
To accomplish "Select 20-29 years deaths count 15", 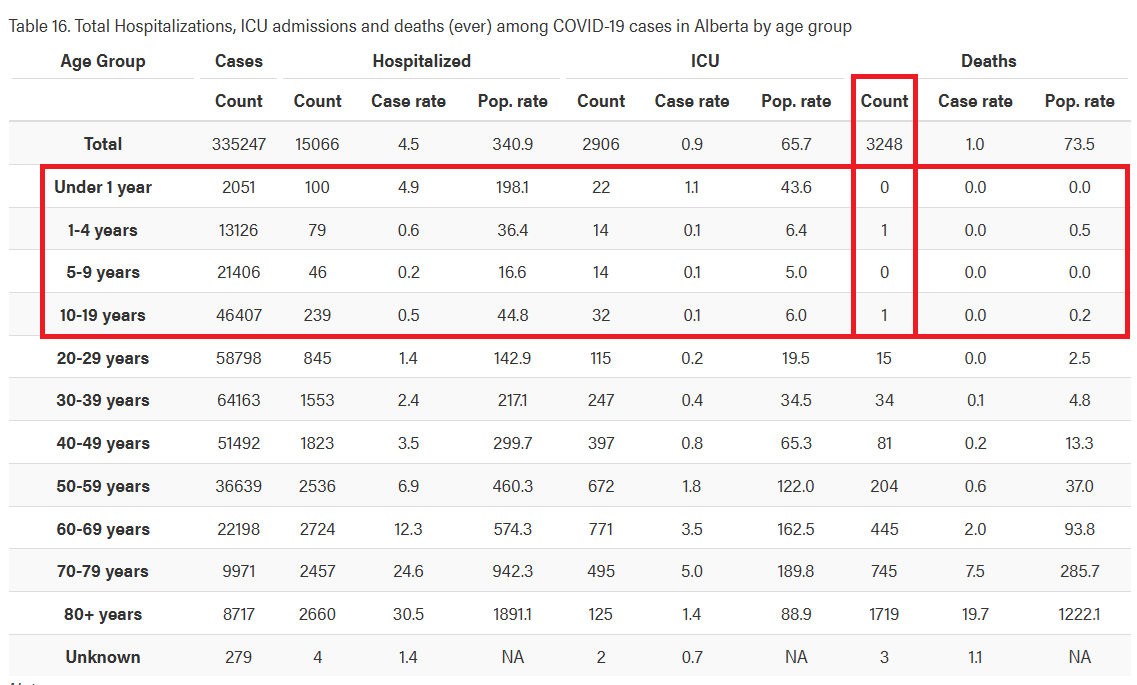I will (x=884, y=358).
